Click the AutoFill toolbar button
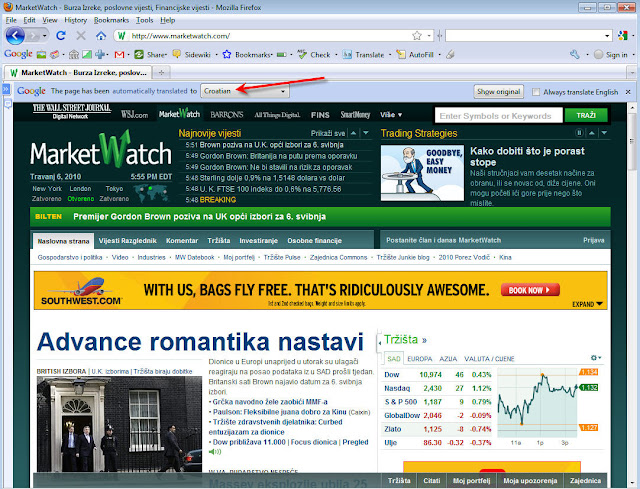This screenshot has height=489, width=640. coord(415,54)
